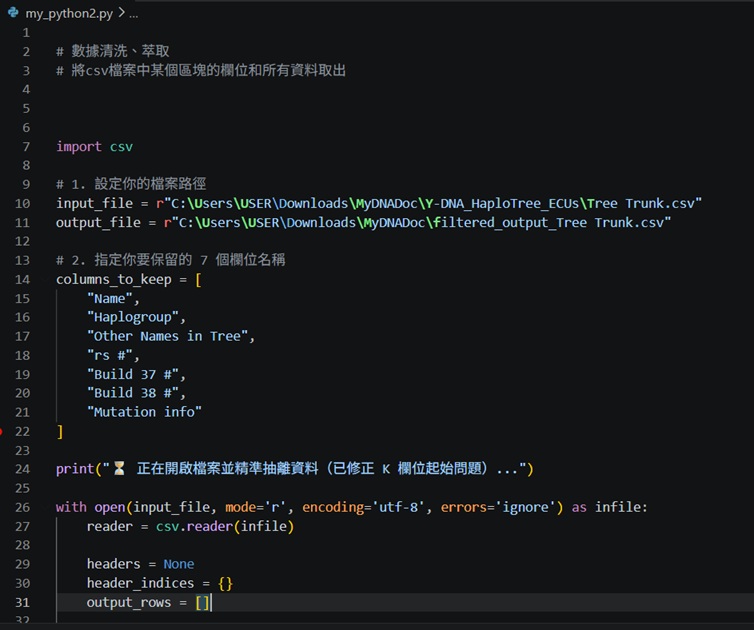Click the hourglass emoji in print statement
754x630 pixels.
119,468
